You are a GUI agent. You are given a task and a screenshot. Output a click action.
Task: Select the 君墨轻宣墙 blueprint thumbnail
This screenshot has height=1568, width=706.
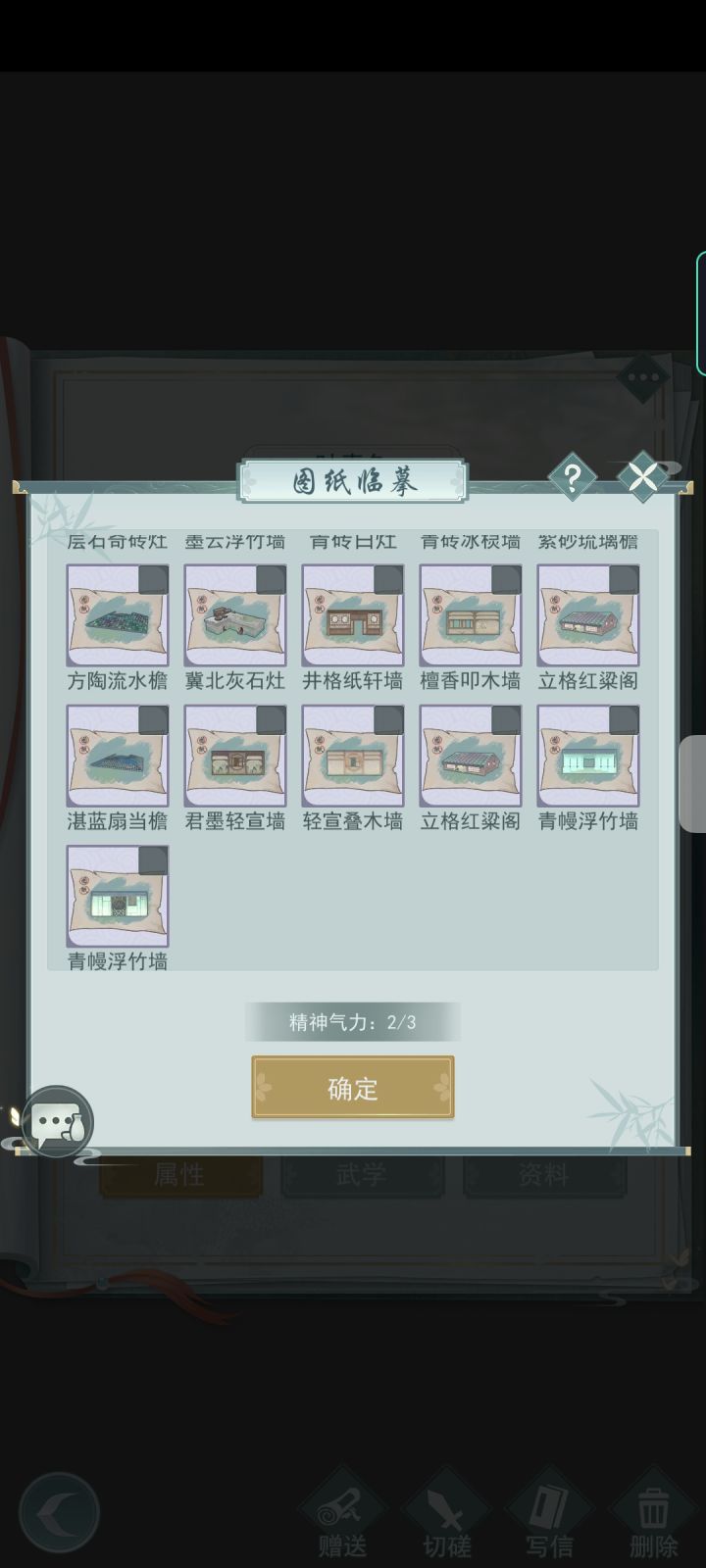(235, 756)
